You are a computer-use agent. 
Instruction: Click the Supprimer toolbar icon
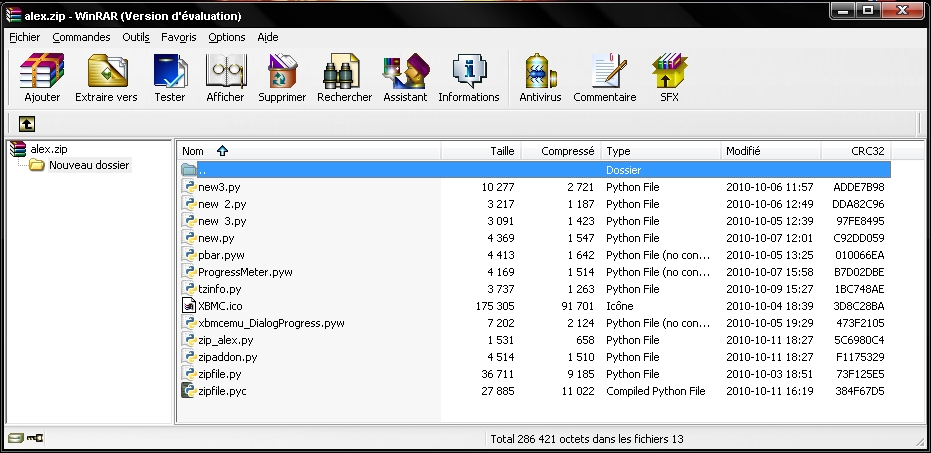click(282, 77)
